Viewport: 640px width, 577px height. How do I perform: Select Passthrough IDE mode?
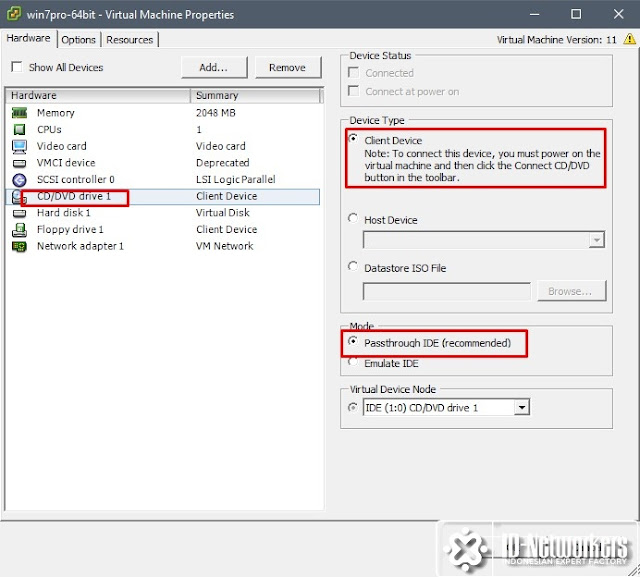click(353, 341)
